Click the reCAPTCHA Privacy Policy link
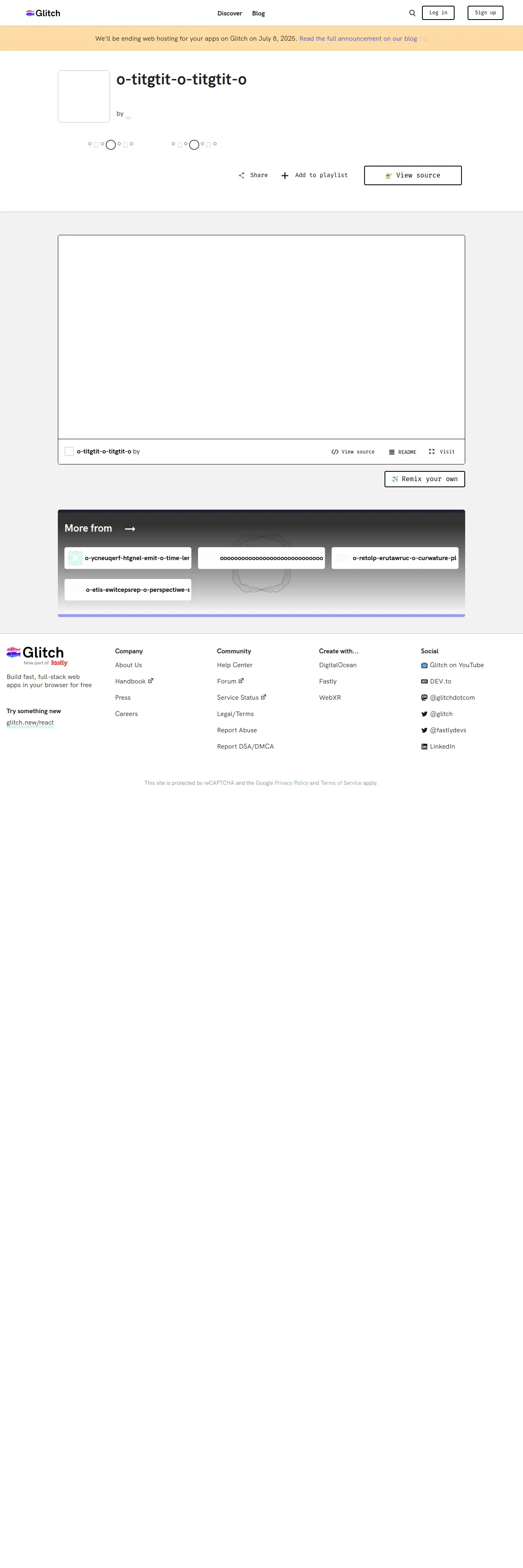Viewport: 523px width, 1568px height. 292,784
